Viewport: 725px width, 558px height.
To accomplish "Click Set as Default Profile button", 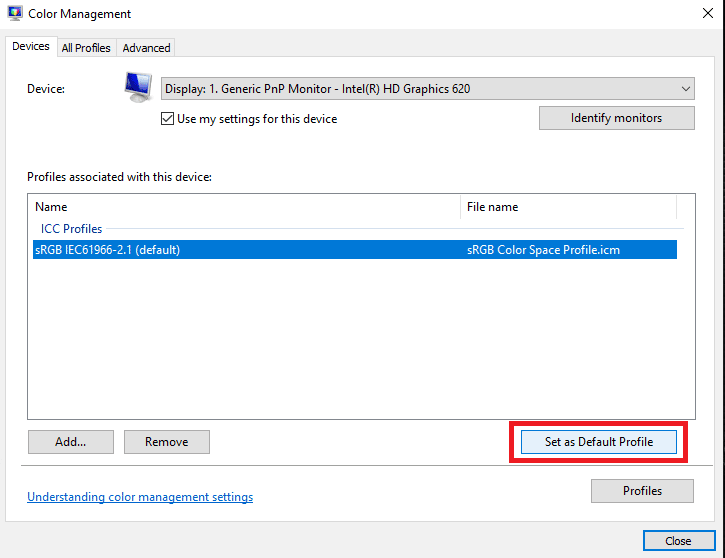I will 599,442.
